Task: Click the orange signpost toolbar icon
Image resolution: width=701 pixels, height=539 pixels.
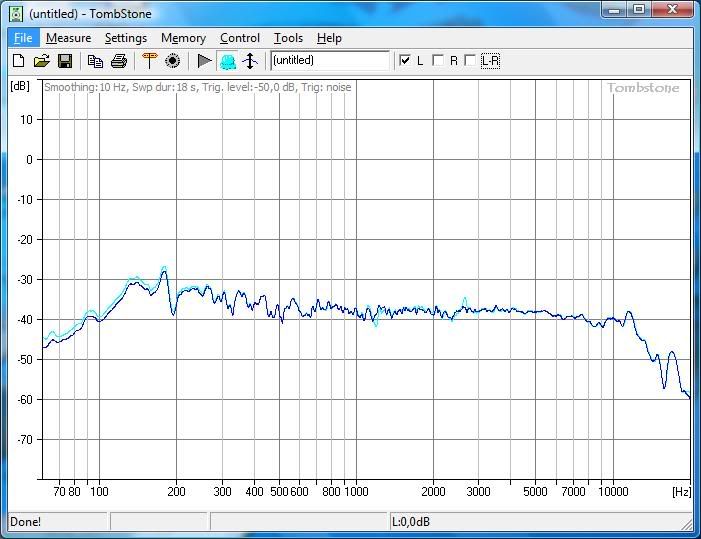Action: point(149,61)
